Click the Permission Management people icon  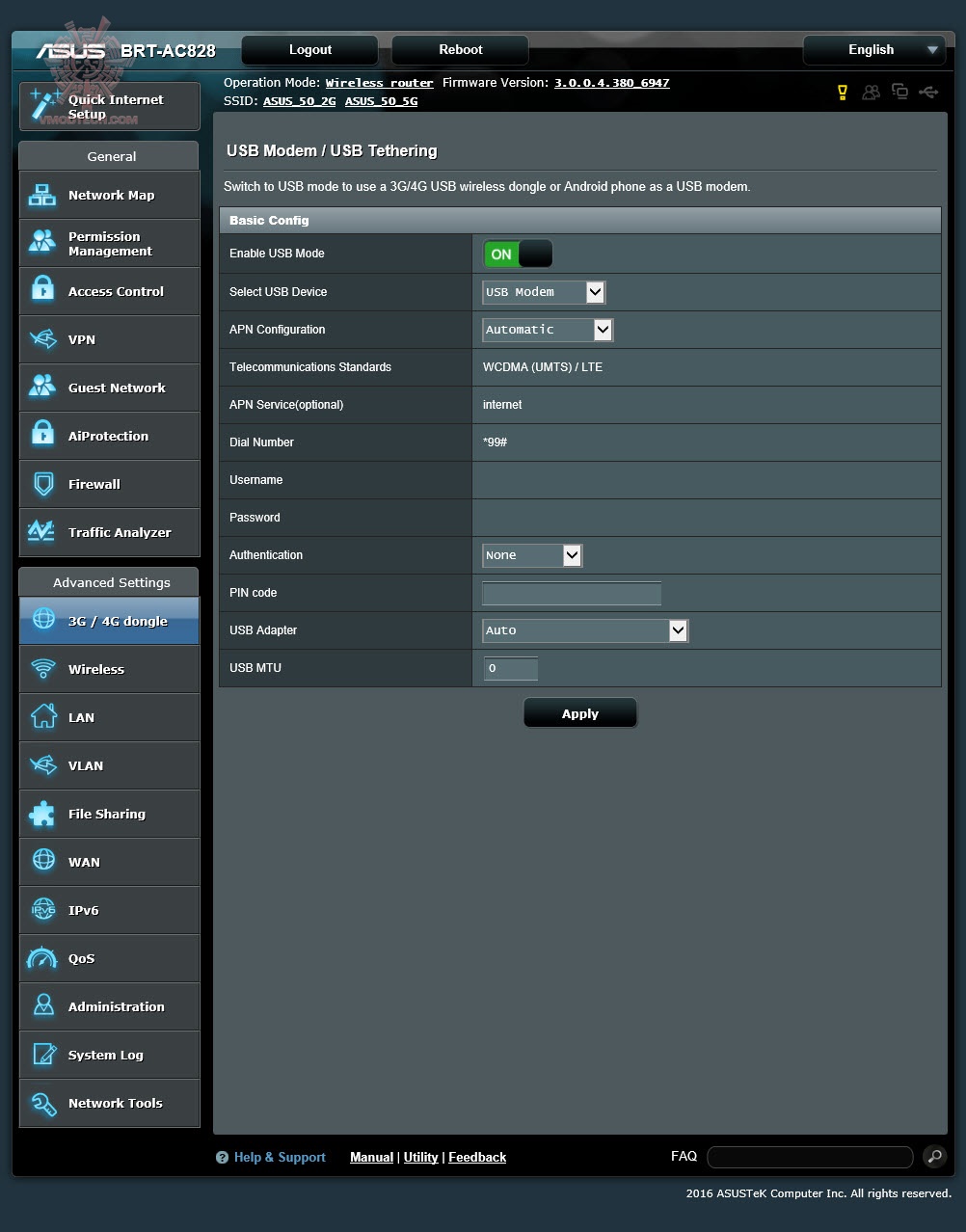[x=42, y=243]
